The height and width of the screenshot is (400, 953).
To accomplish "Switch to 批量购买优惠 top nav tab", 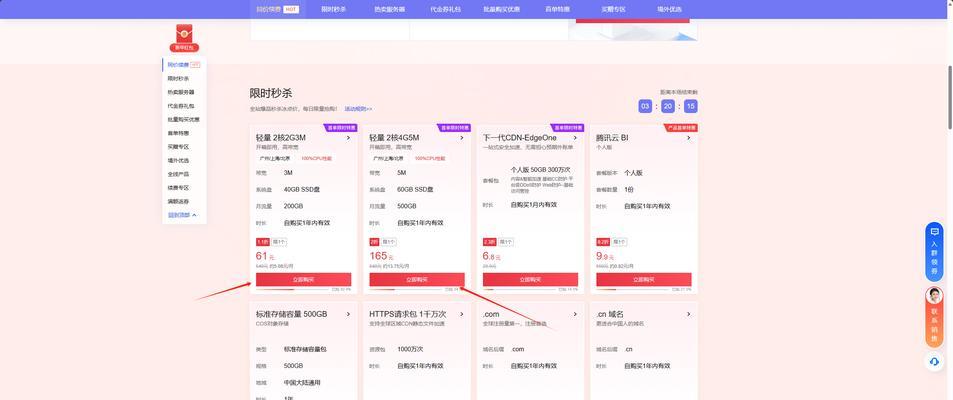I will 501,9.
